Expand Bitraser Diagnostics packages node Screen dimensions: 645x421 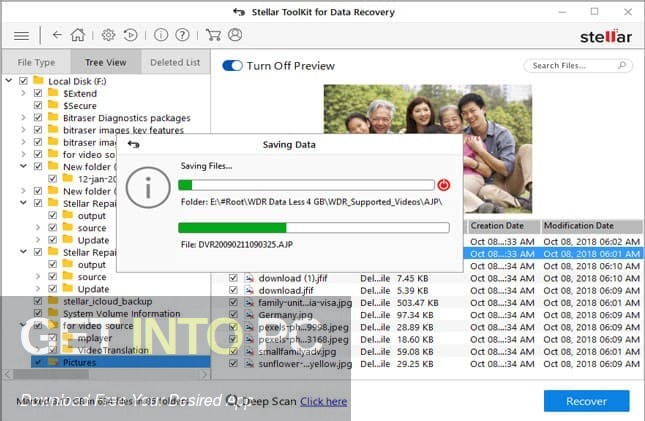23,118
